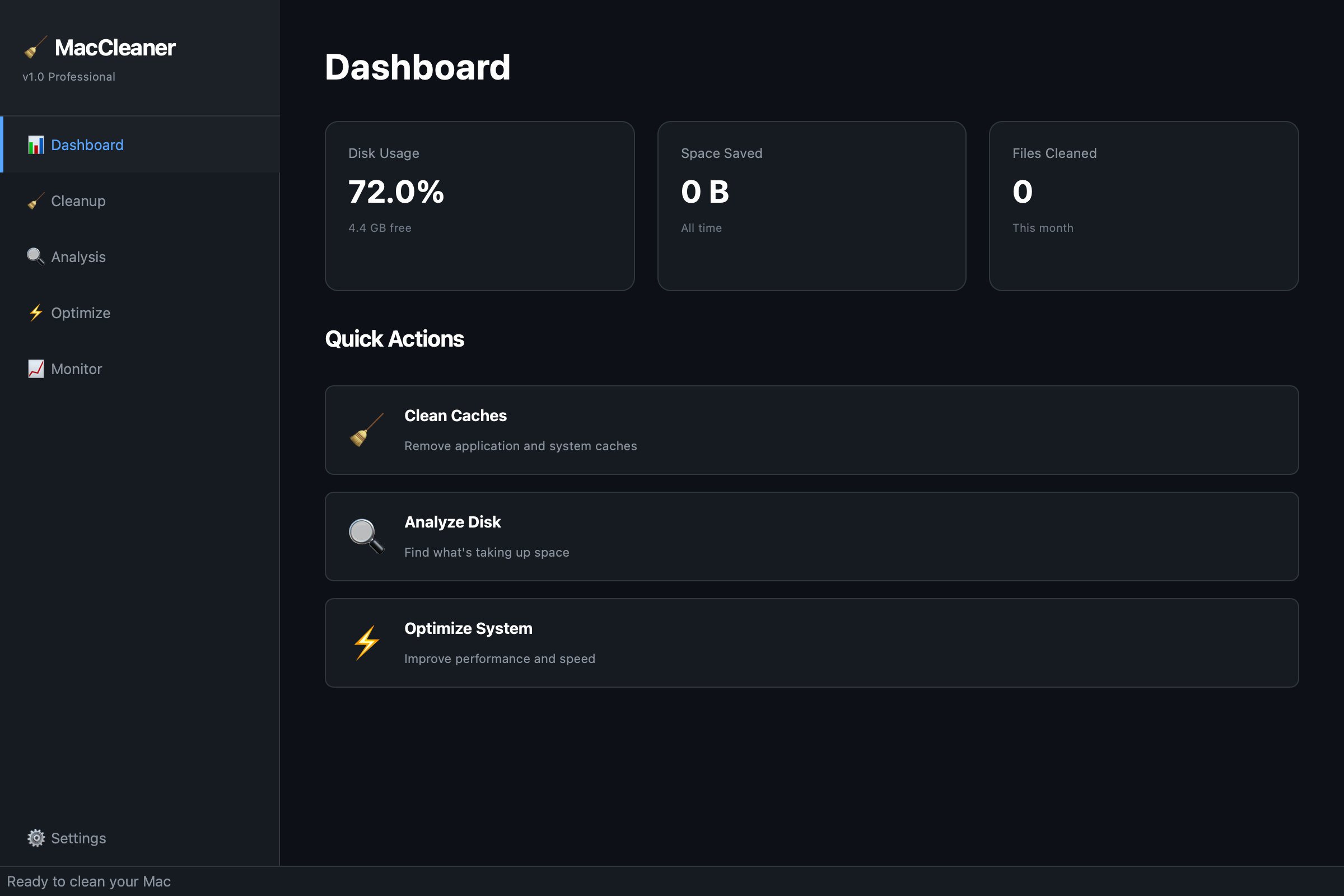Open the Cleanup section
Viewport: 1344px width, 896px height.
[78, 201]
